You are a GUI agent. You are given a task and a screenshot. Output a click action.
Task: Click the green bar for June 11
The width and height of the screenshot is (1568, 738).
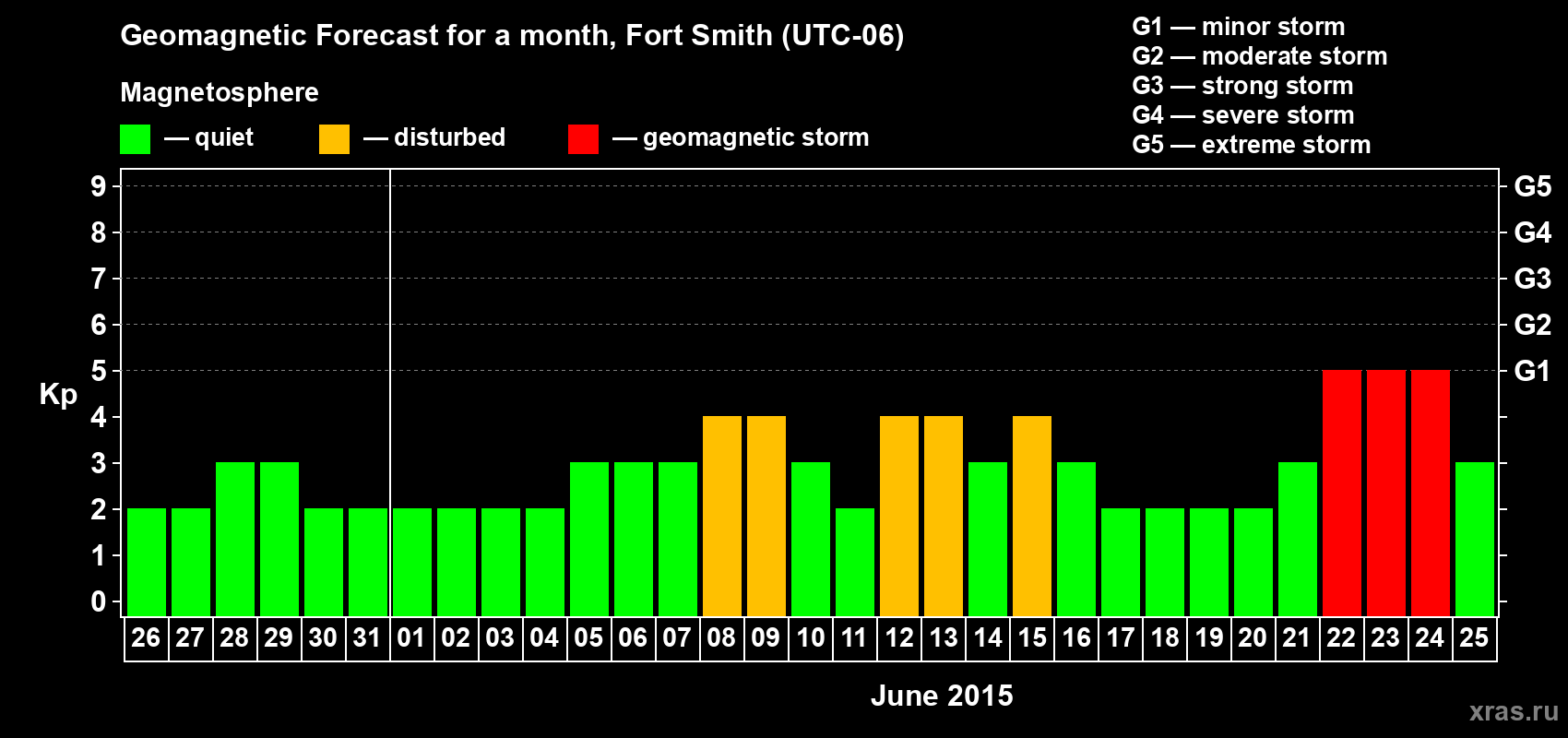coord(854,562)
